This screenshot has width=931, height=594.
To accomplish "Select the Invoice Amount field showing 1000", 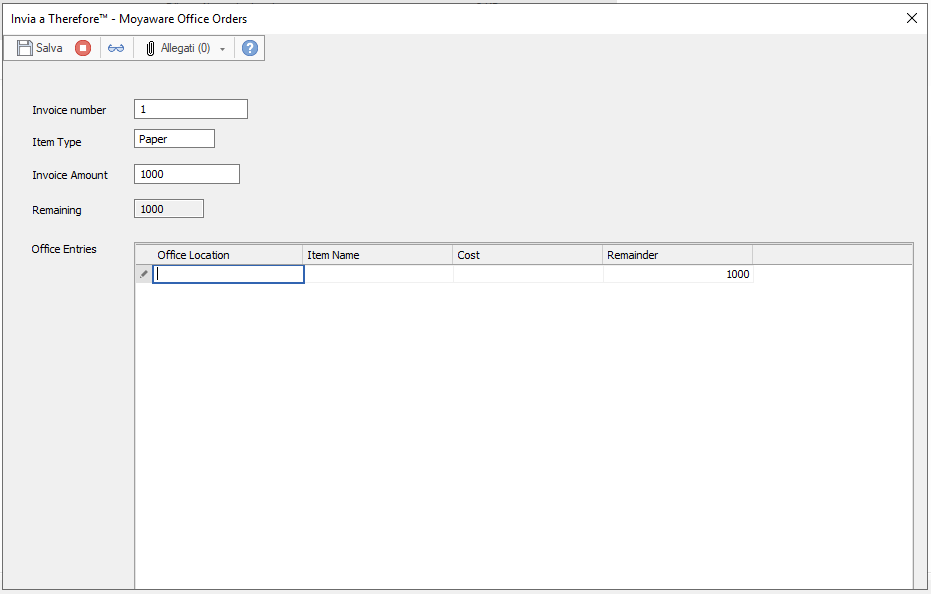I will (x=186, y=173).
